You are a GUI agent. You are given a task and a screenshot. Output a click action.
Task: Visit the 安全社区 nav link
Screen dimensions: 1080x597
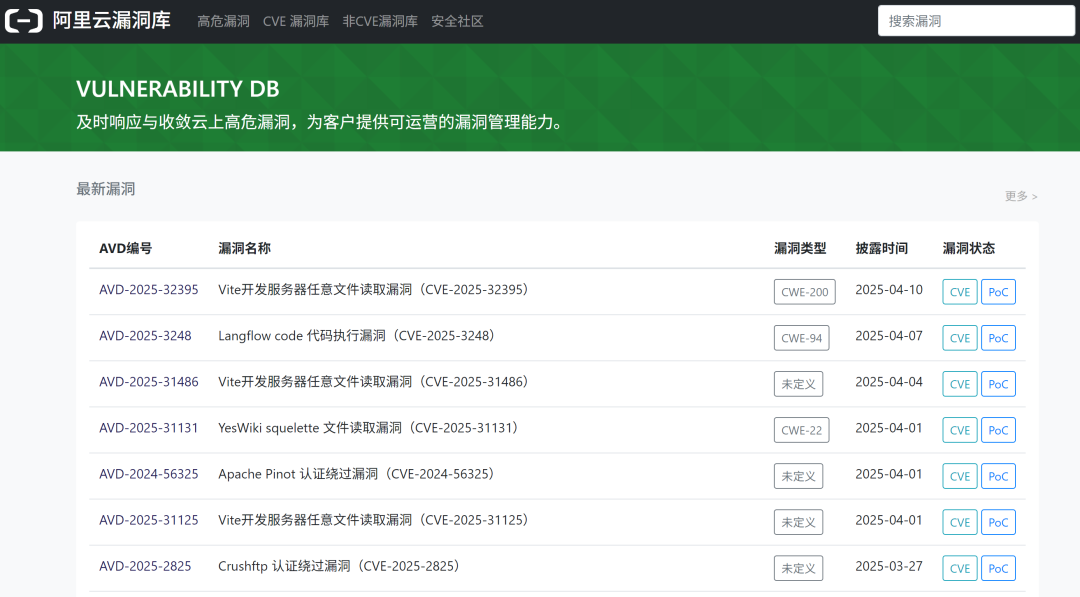(457, 21)
